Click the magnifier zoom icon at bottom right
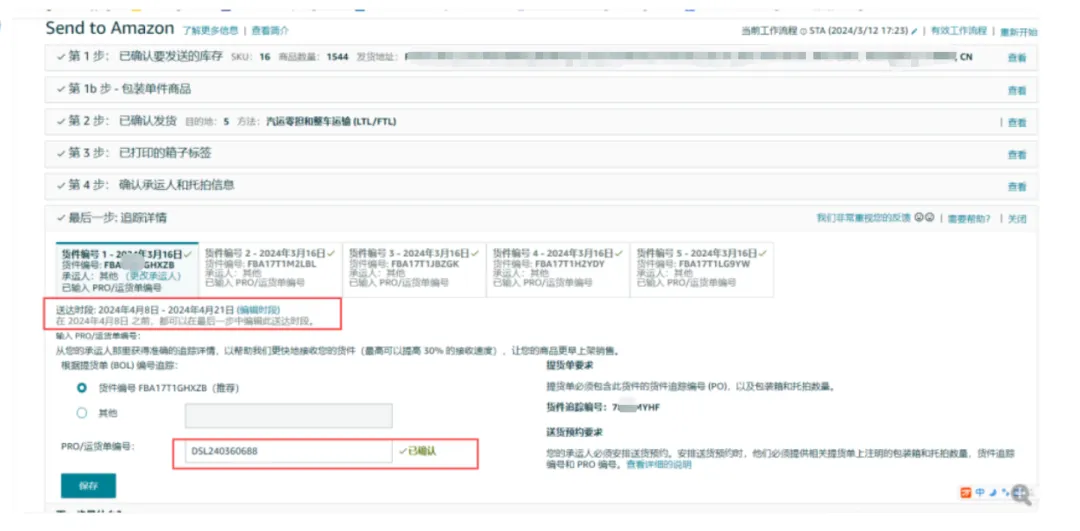The width and height of the screenshot is (1080, 531). coord(1021,493)
